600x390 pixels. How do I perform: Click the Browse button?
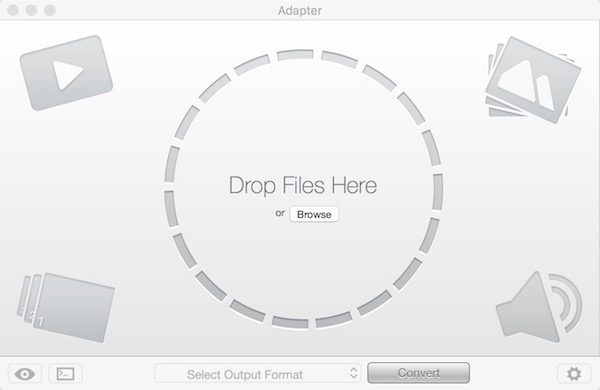314,214
